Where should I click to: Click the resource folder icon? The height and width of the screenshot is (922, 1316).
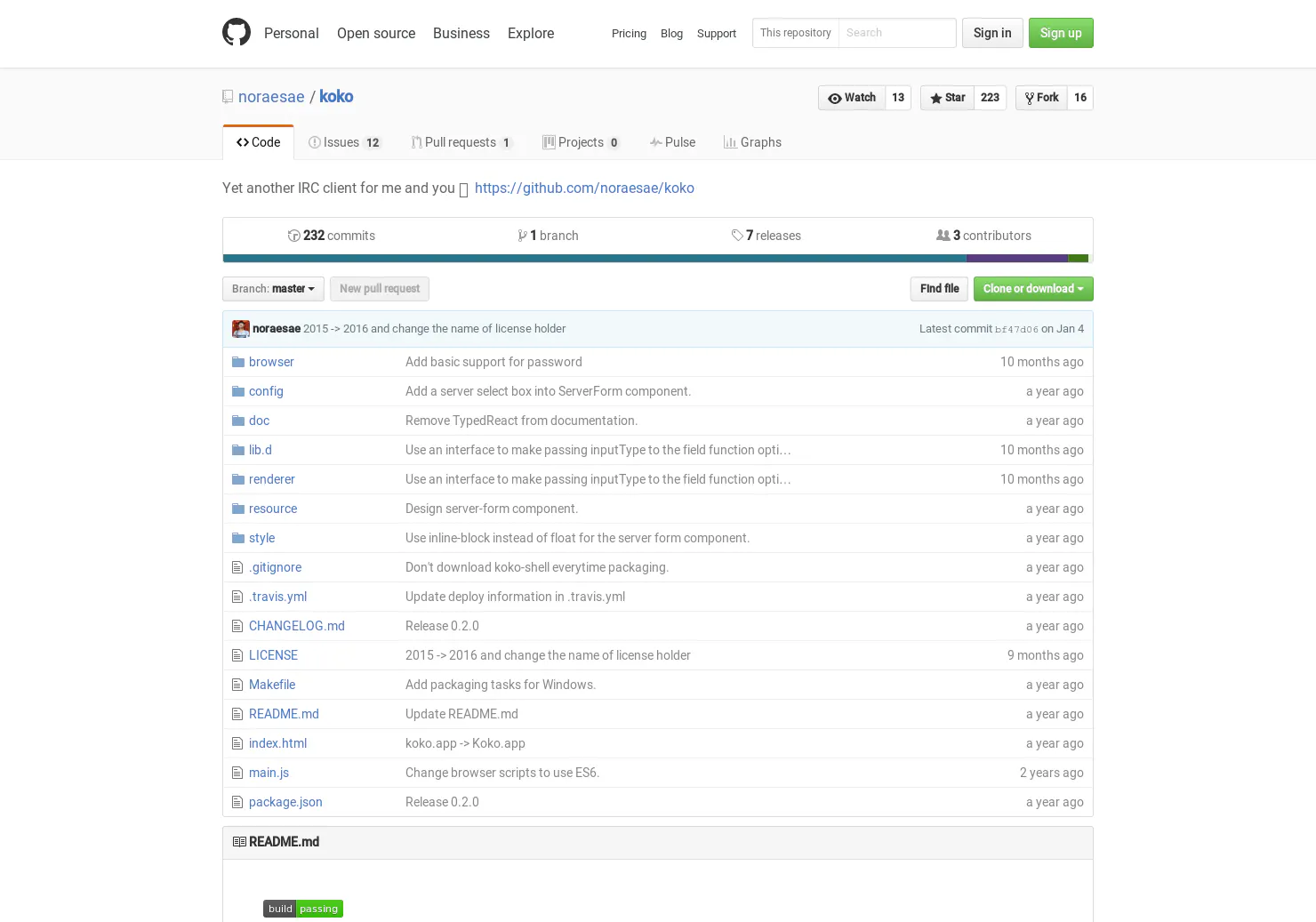click(x=237, y=509)
